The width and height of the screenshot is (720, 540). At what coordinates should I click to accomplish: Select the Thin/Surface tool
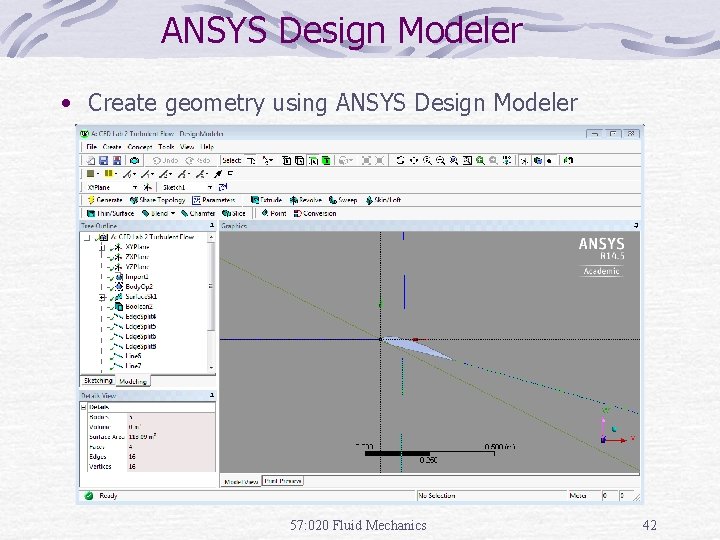[x=110, y=214]
